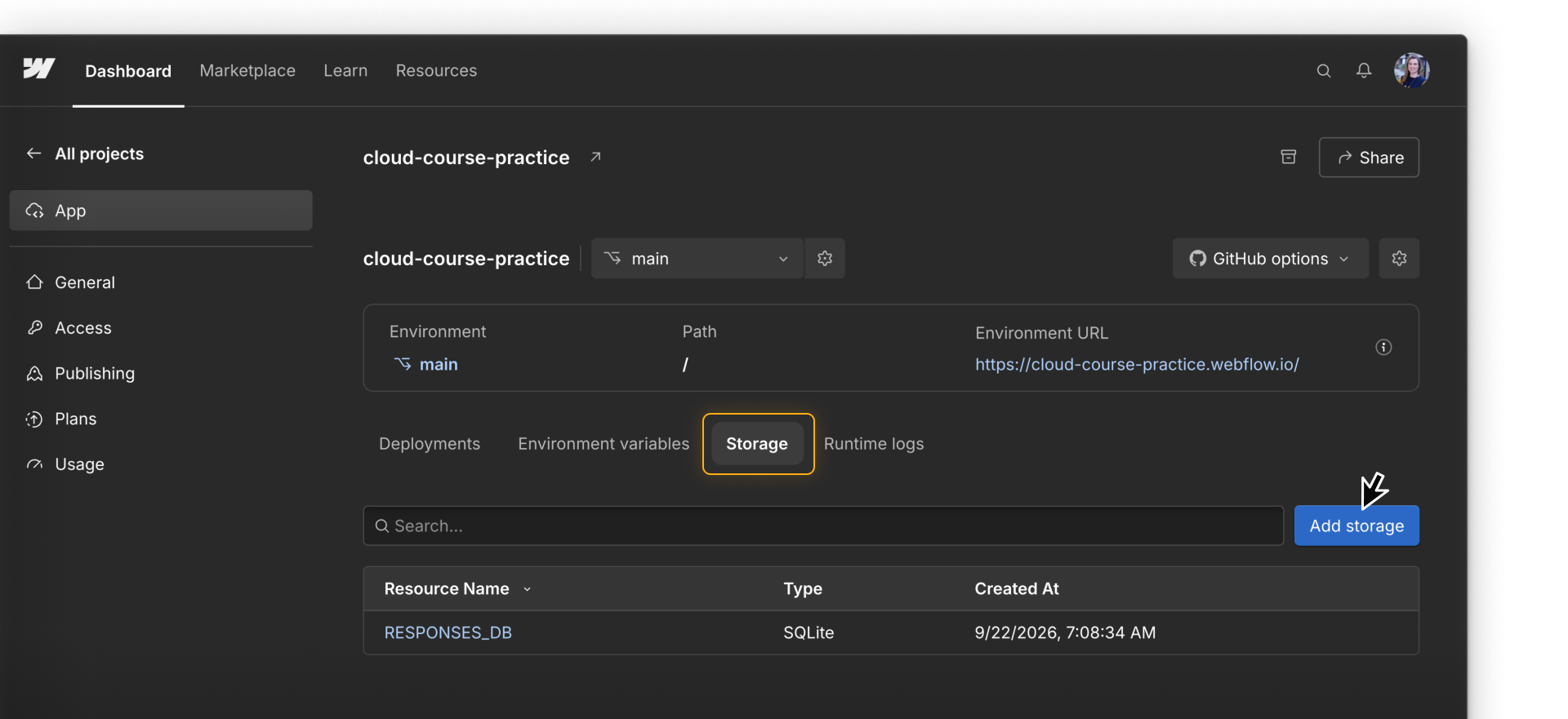Open Plans section in sidebar
The width and height of the screenshot is (1568, 719).
click(x=61, y=419)
